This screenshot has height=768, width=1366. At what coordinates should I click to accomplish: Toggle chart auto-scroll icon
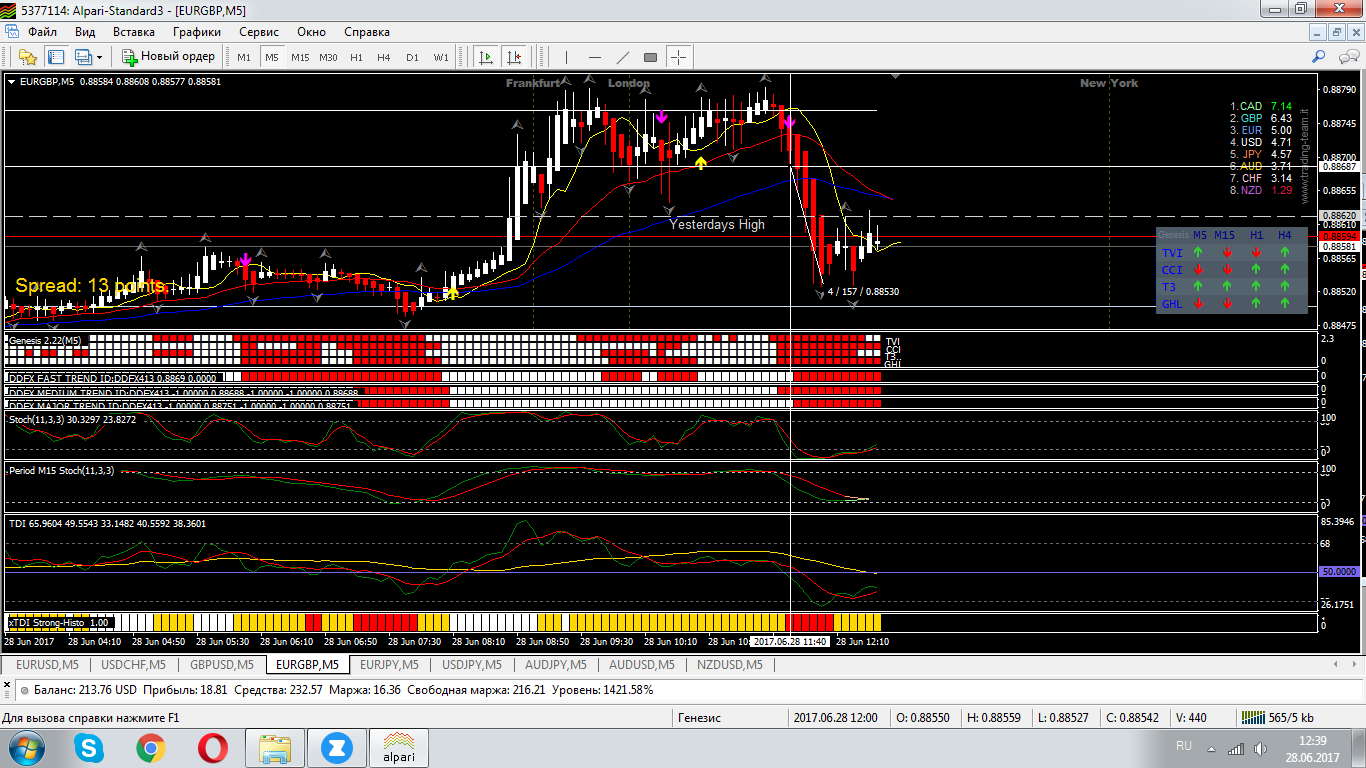(486, 57)
